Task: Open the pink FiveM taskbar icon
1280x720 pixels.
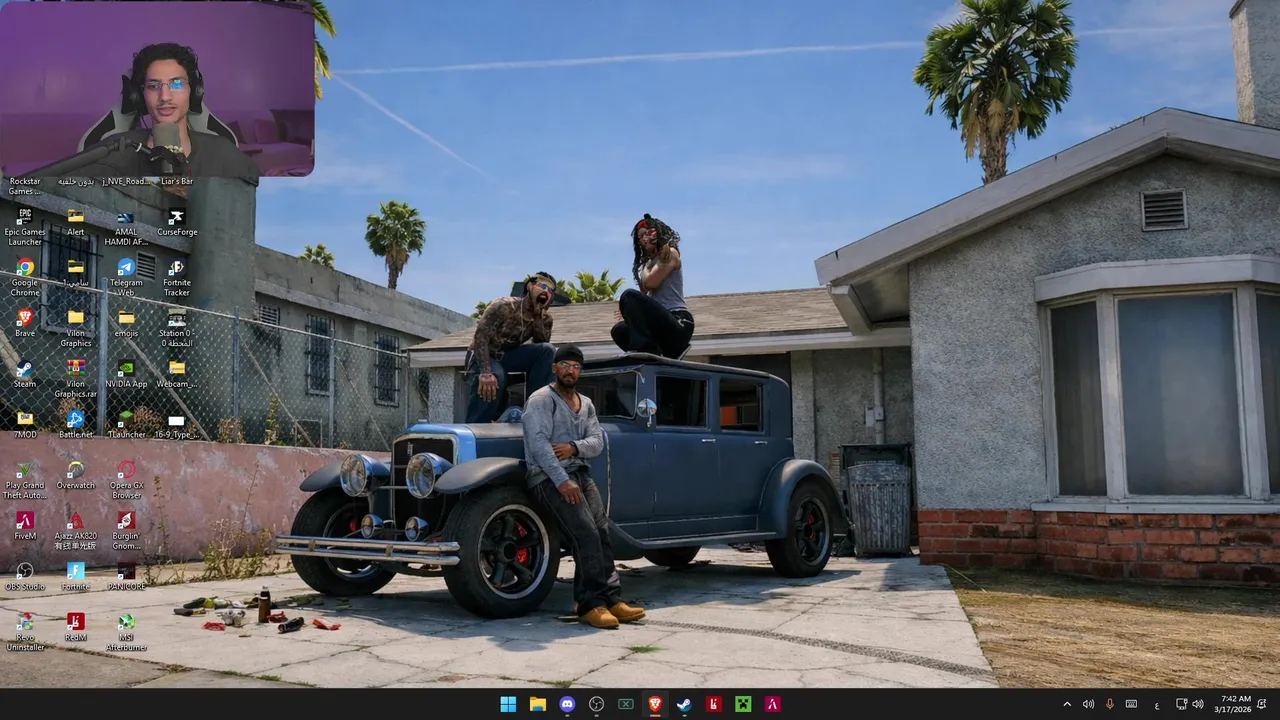Action: [x=772, y=704]
